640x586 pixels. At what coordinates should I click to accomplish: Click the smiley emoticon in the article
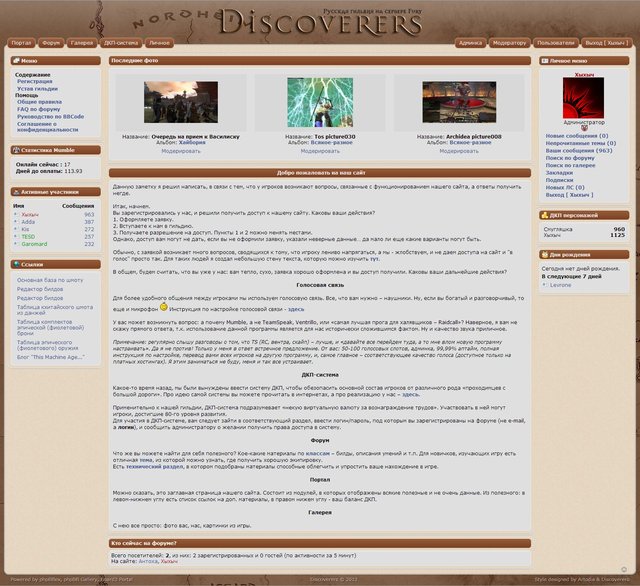(x=164, y=307)
